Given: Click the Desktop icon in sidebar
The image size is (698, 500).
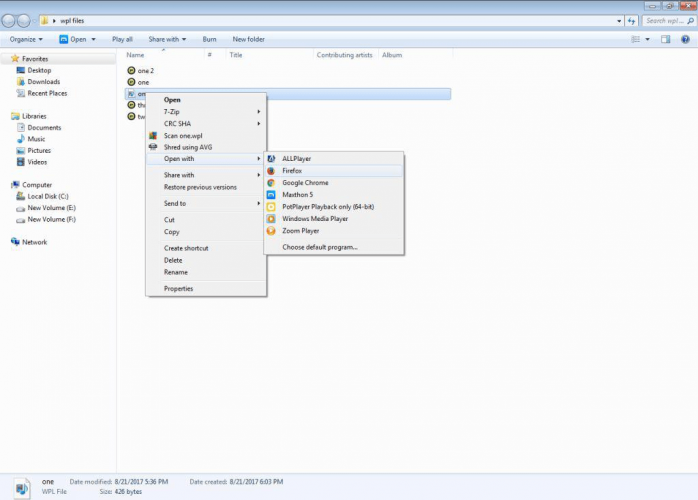Looking at the screenshot, I should pos(20,70).
